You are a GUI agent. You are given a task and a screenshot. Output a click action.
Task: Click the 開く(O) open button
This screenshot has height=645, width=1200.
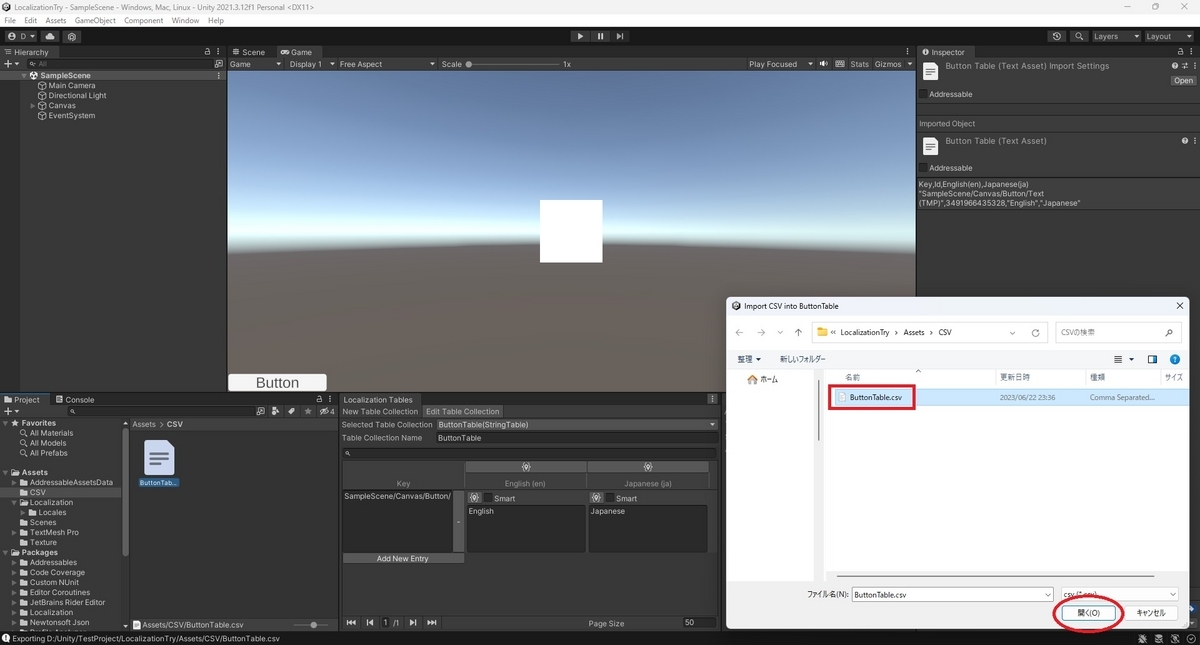1089,613
